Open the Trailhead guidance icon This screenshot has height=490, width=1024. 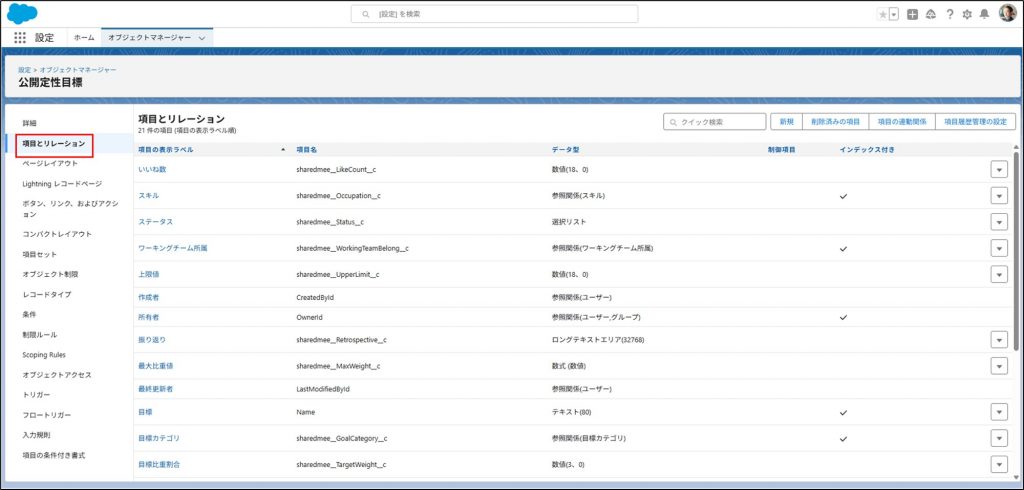930,14
